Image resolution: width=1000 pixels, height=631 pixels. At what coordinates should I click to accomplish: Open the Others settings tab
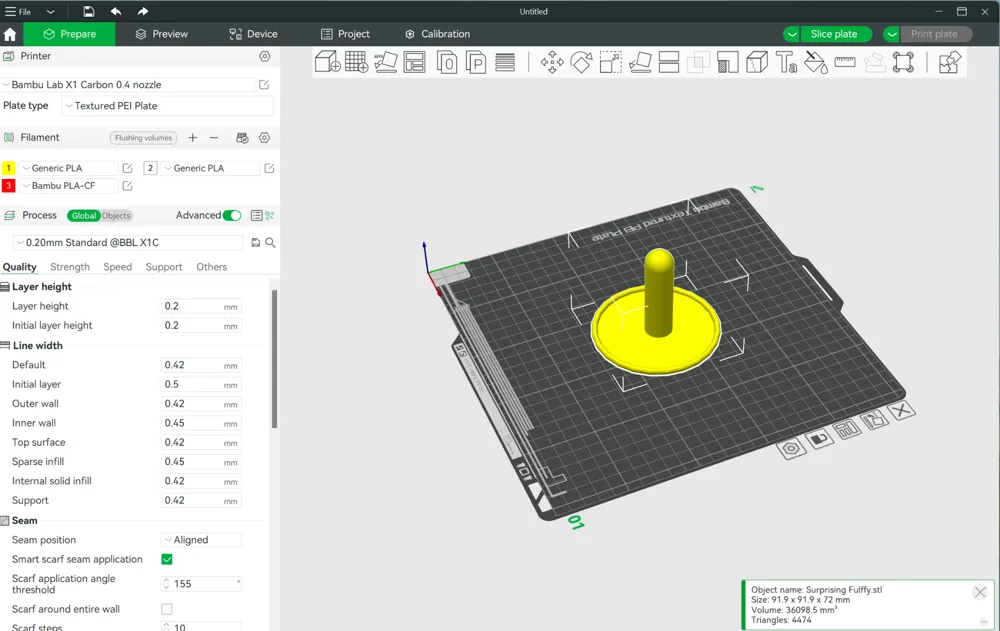tap(212, 267)
